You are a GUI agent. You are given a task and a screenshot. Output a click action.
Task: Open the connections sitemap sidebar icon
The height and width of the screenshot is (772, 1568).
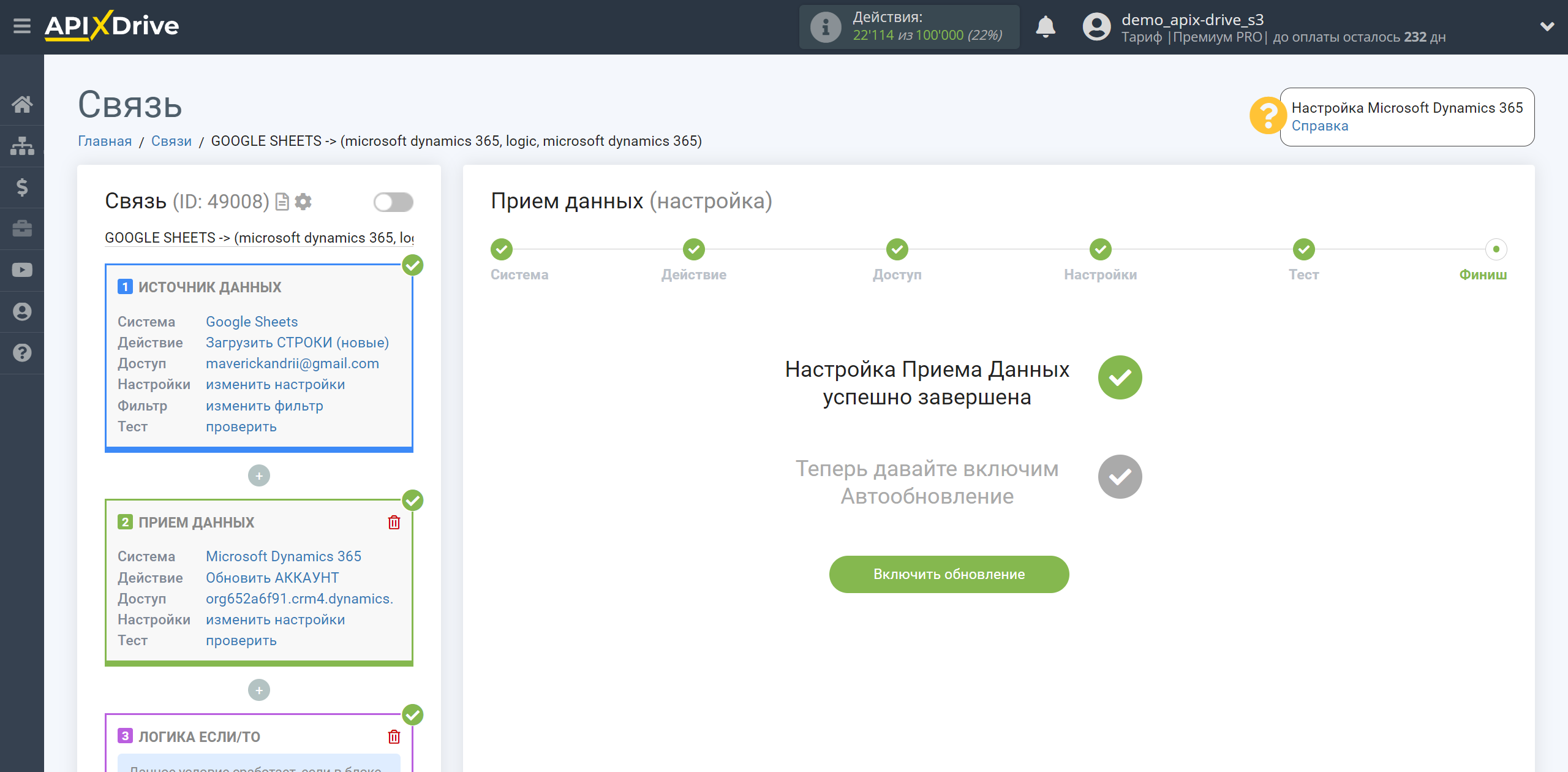click(x=22, y=146)
